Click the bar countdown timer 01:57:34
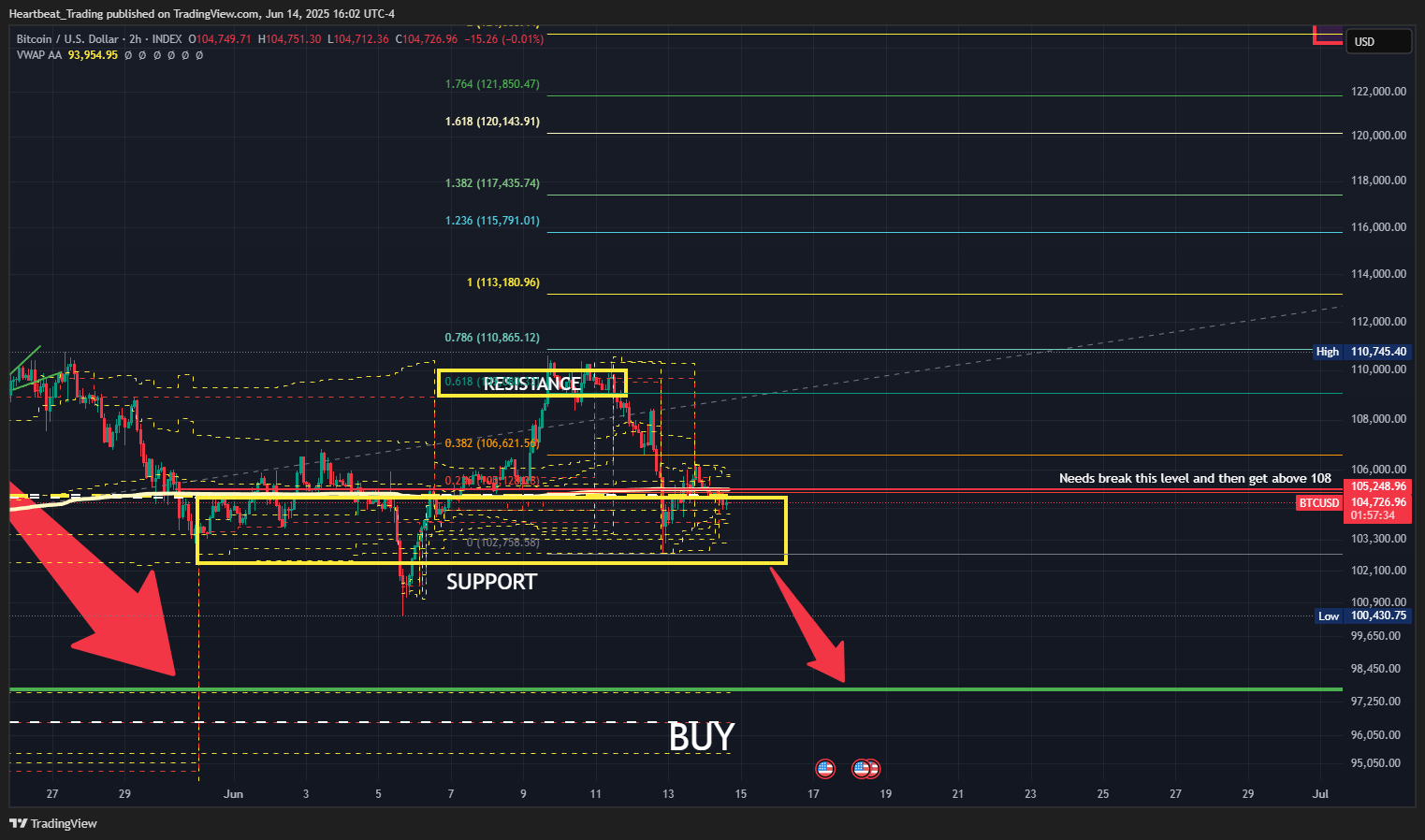Viewport: 1425px width, 840px height. 1373,515
